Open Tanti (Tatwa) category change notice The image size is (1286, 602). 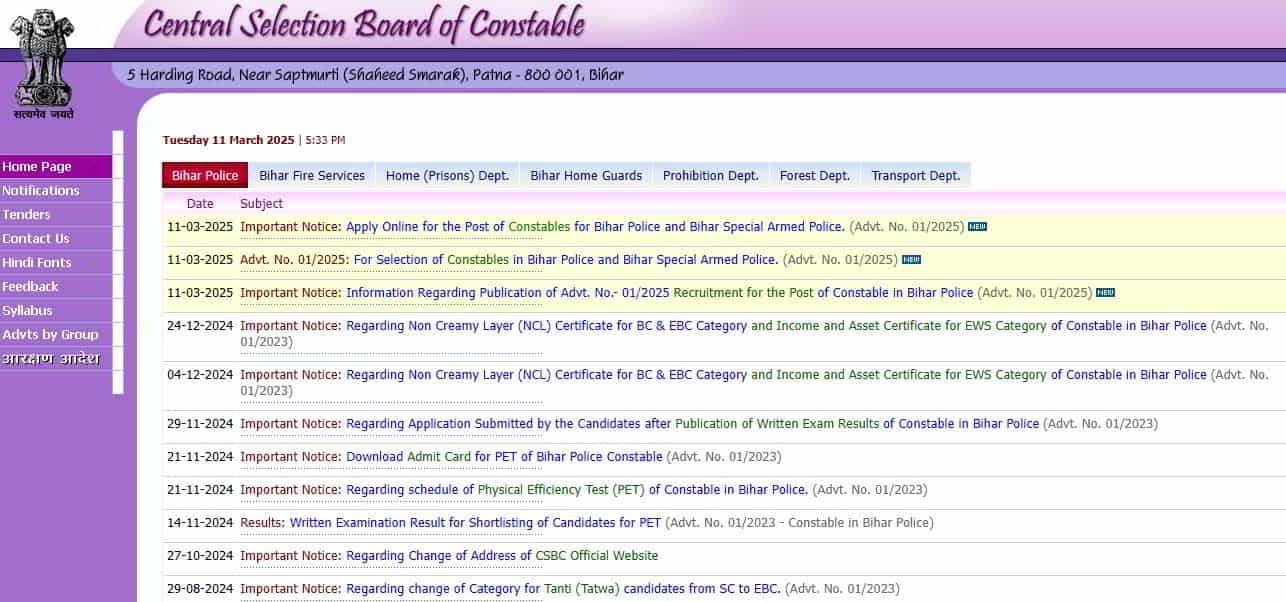coord(563,589)
